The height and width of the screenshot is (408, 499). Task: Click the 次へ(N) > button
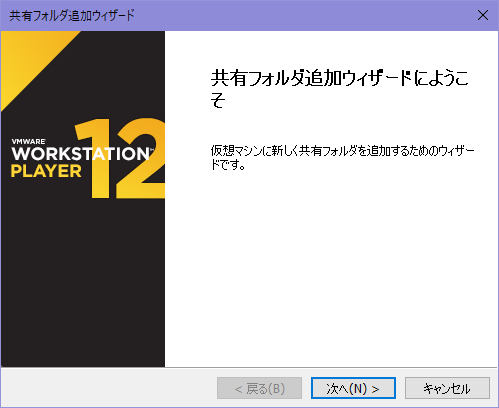pos(353,388)
